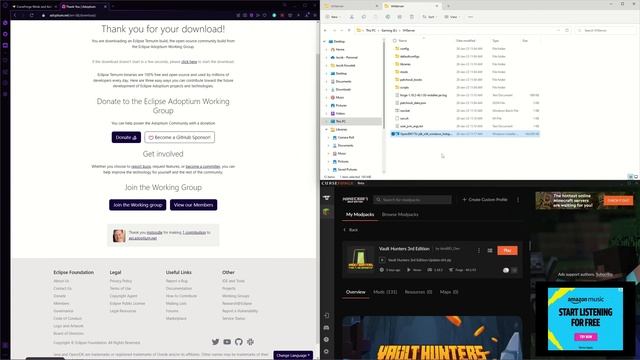Expand the address bar history dropdown in File Explorer
Screen dimensions: 640x360
click(558, 30)
